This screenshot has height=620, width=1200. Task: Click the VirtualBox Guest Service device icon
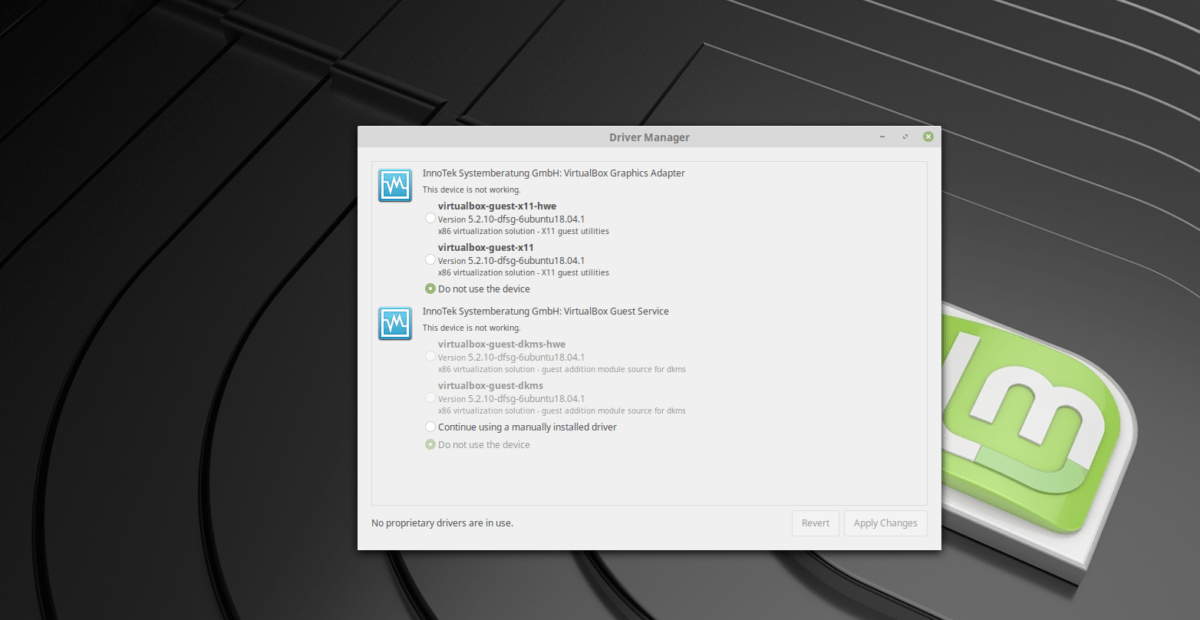(395, 323)
